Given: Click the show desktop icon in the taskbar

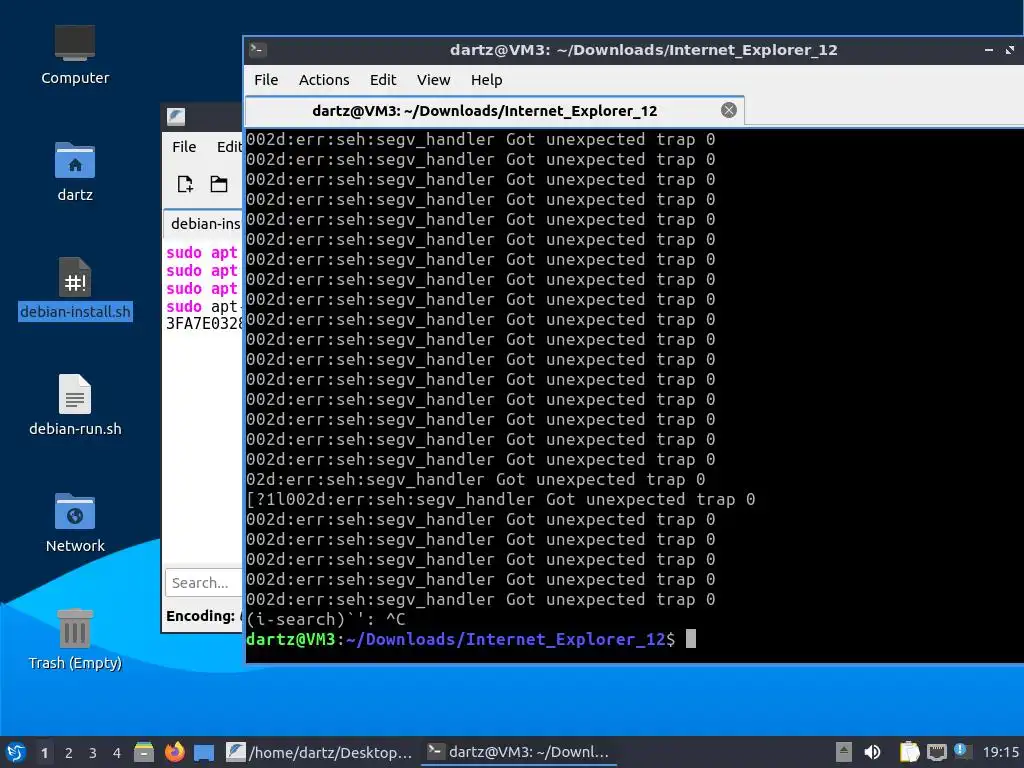Looking at the screenshot, I should coord(204,753).
